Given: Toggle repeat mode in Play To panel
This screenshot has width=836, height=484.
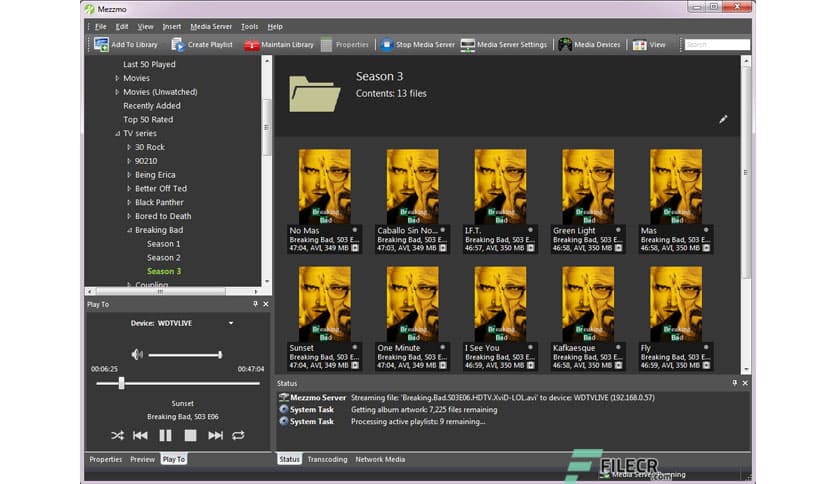Looking at the screenshot, I should [x=238, y=435].
